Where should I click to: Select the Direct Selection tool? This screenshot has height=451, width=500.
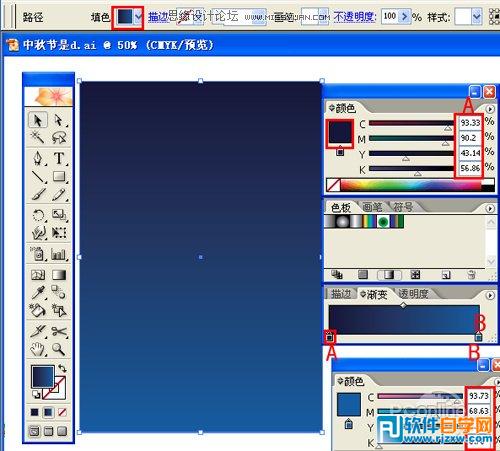pos(59,120)
